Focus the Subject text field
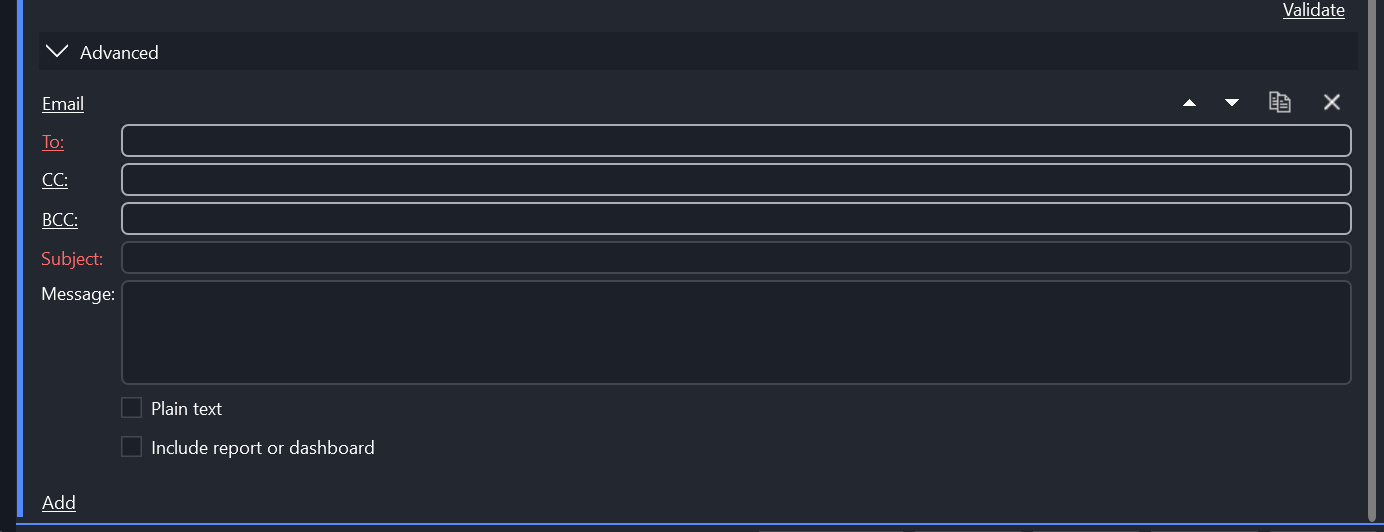Image resolution: width=1384 pixels, height=532 pixels. pos(736,258)
